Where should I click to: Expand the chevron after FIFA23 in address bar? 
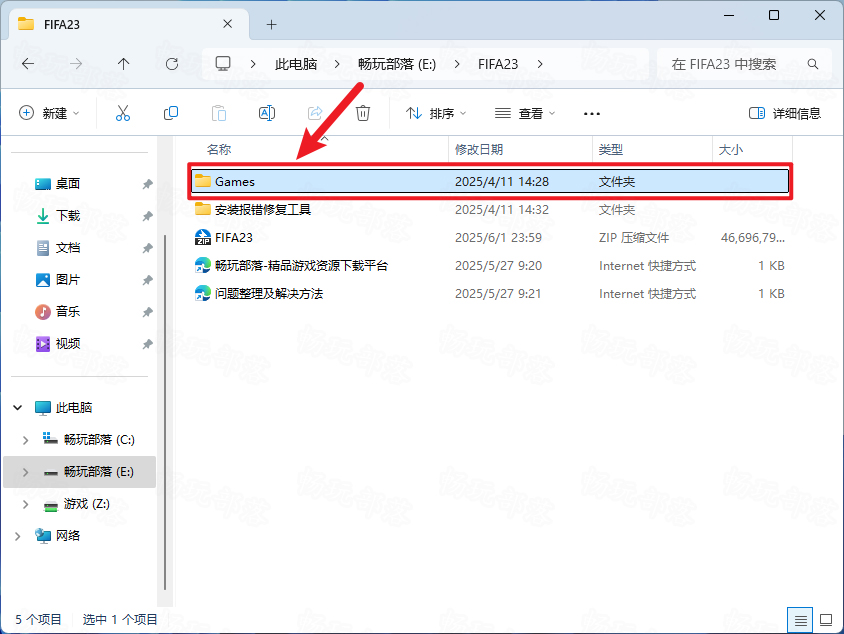(x=540, y=64)
